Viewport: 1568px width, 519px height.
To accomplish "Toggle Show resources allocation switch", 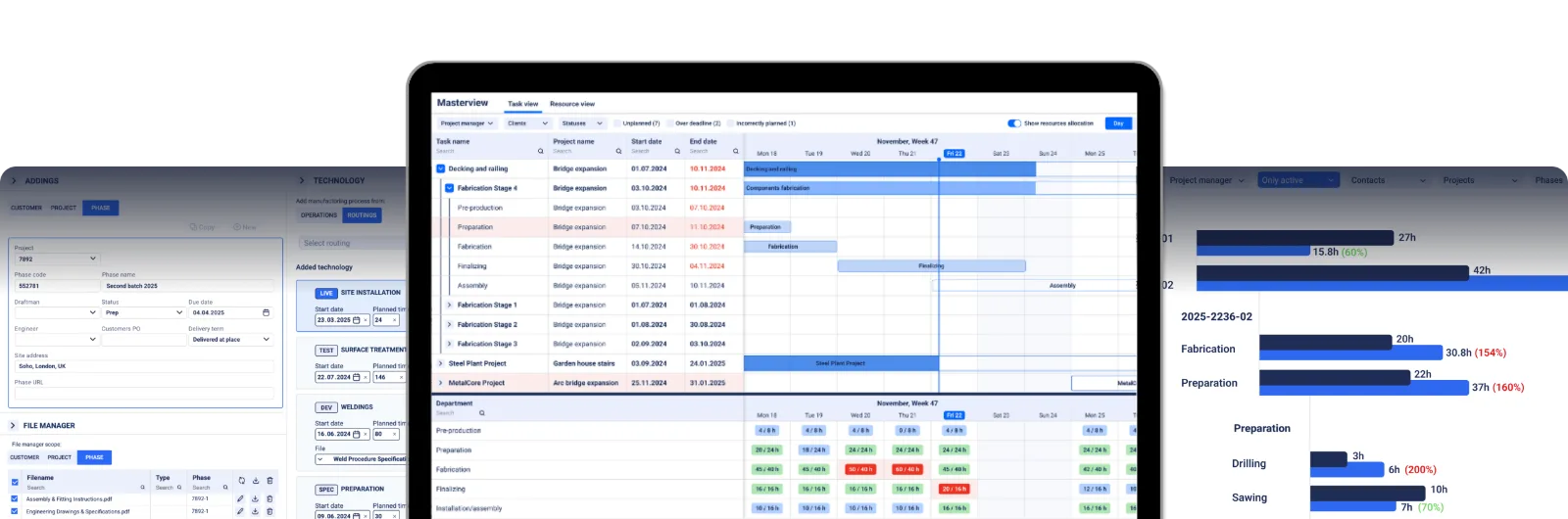I will [1014, 123].
